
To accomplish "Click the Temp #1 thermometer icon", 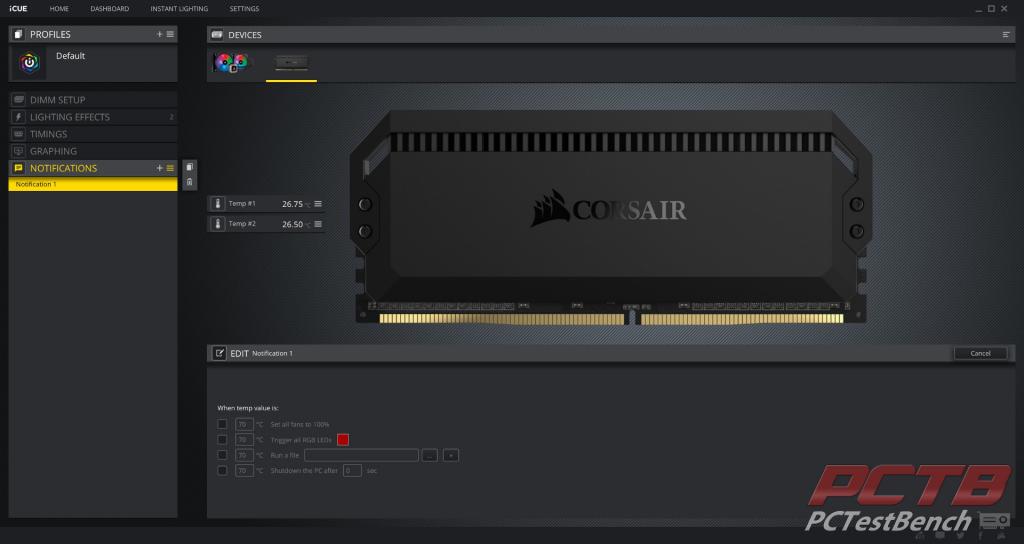I will point(217,204).
